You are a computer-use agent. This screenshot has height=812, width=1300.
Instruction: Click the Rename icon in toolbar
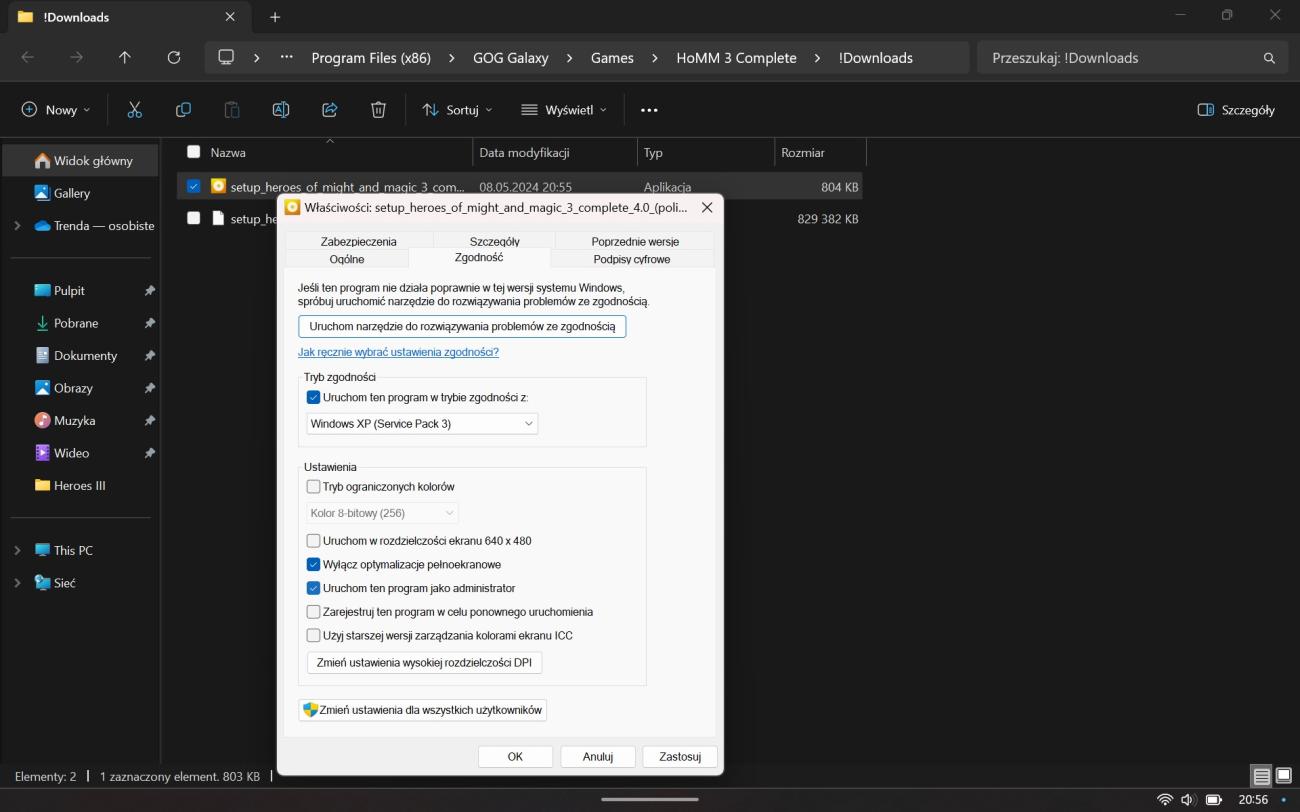click(281, 110)
